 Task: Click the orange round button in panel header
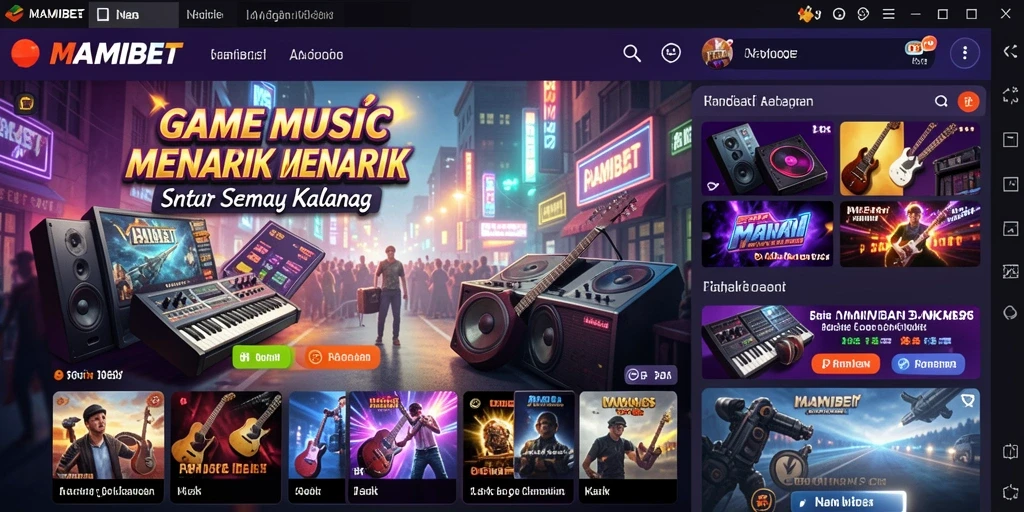pyautogui.click(x=968, y=101)
